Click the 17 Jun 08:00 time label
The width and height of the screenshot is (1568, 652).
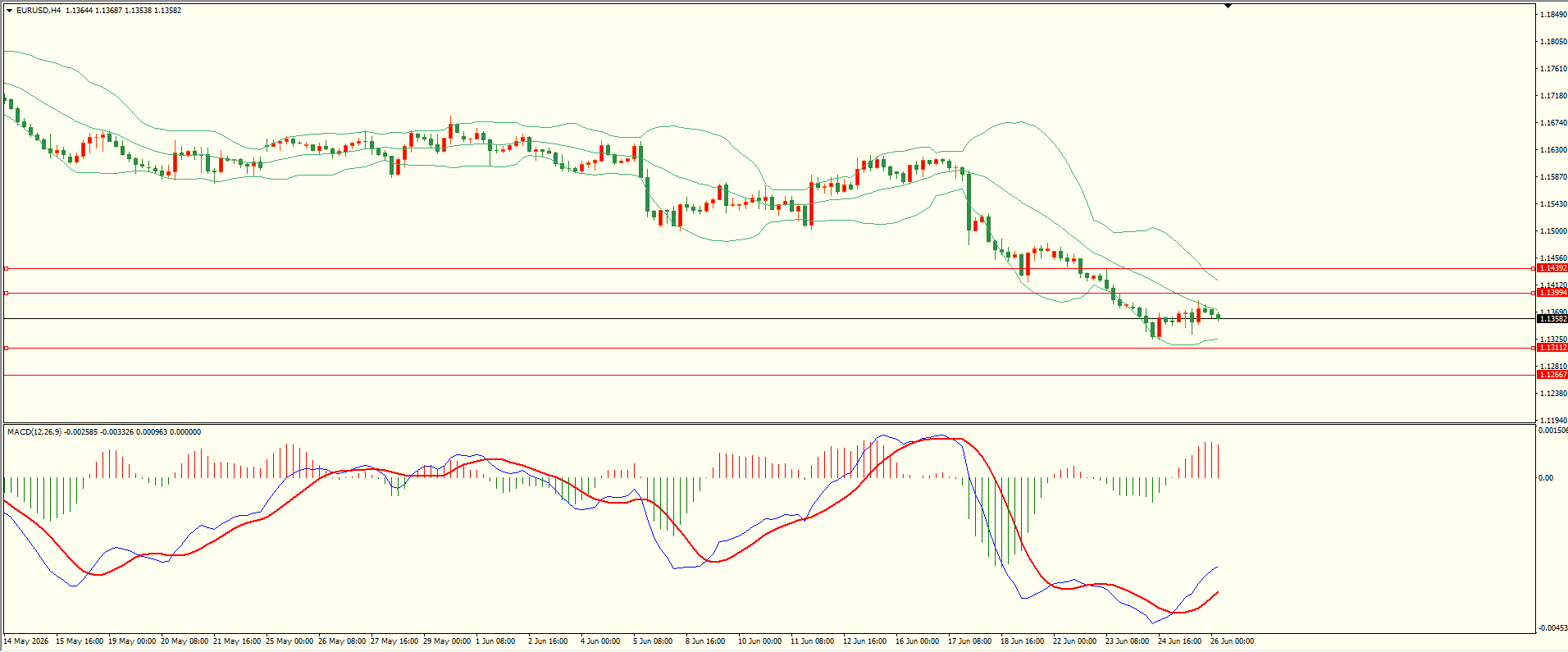pyautogui.click(x=969, y=641)
